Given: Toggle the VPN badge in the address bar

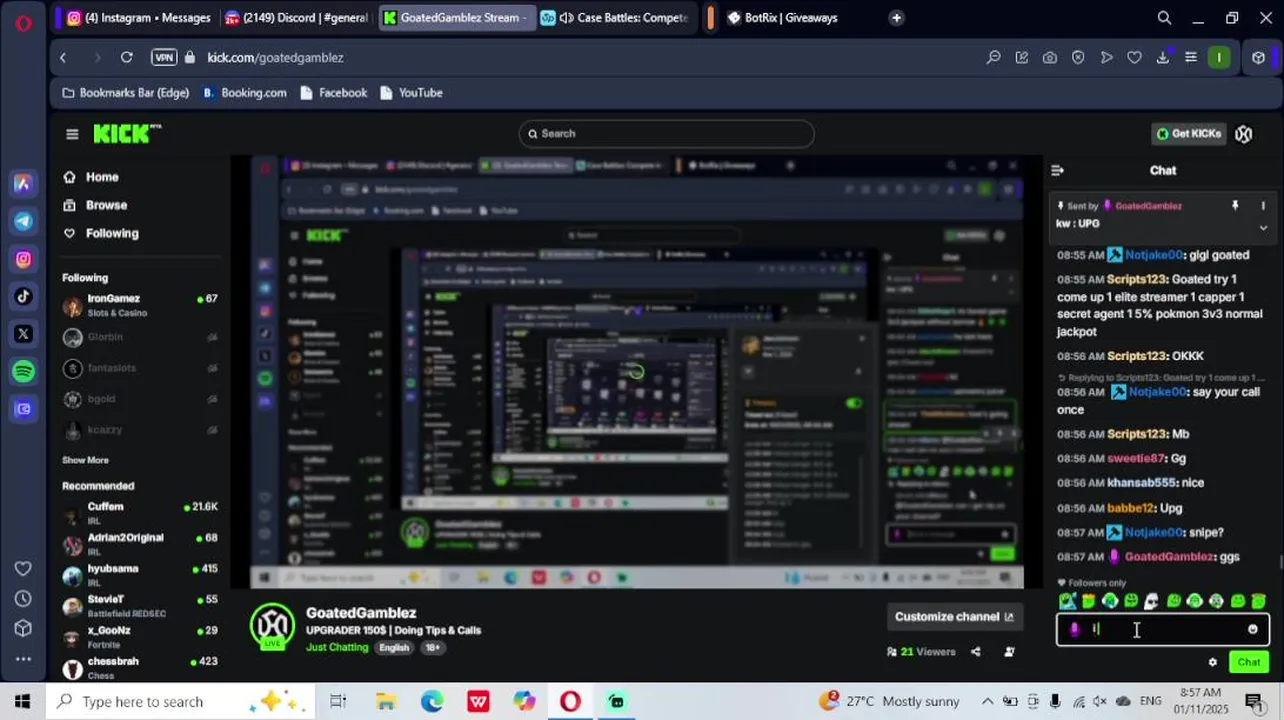Looking at the screenshot, I should (165, 57).
